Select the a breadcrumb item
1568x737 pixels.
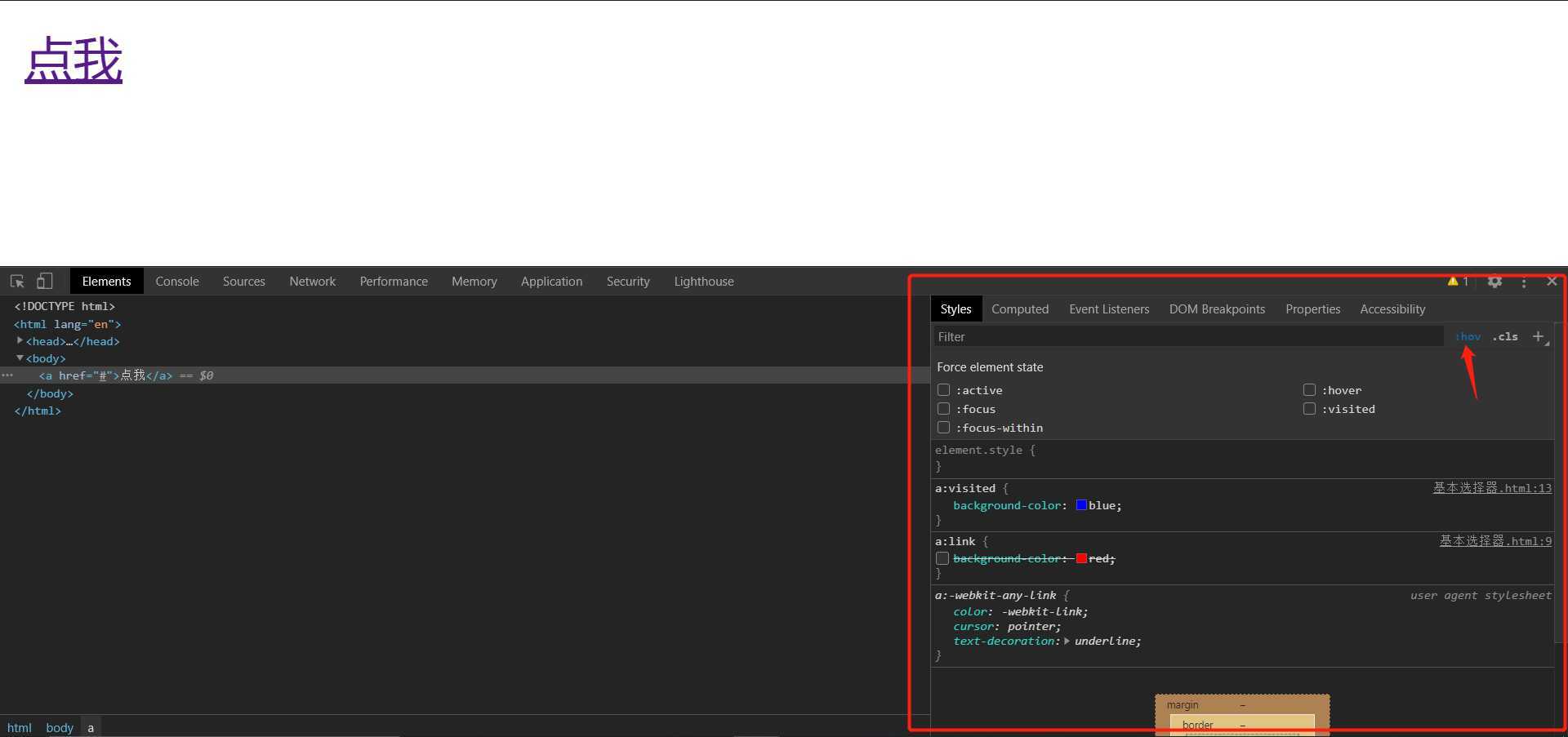click(91, 727)
